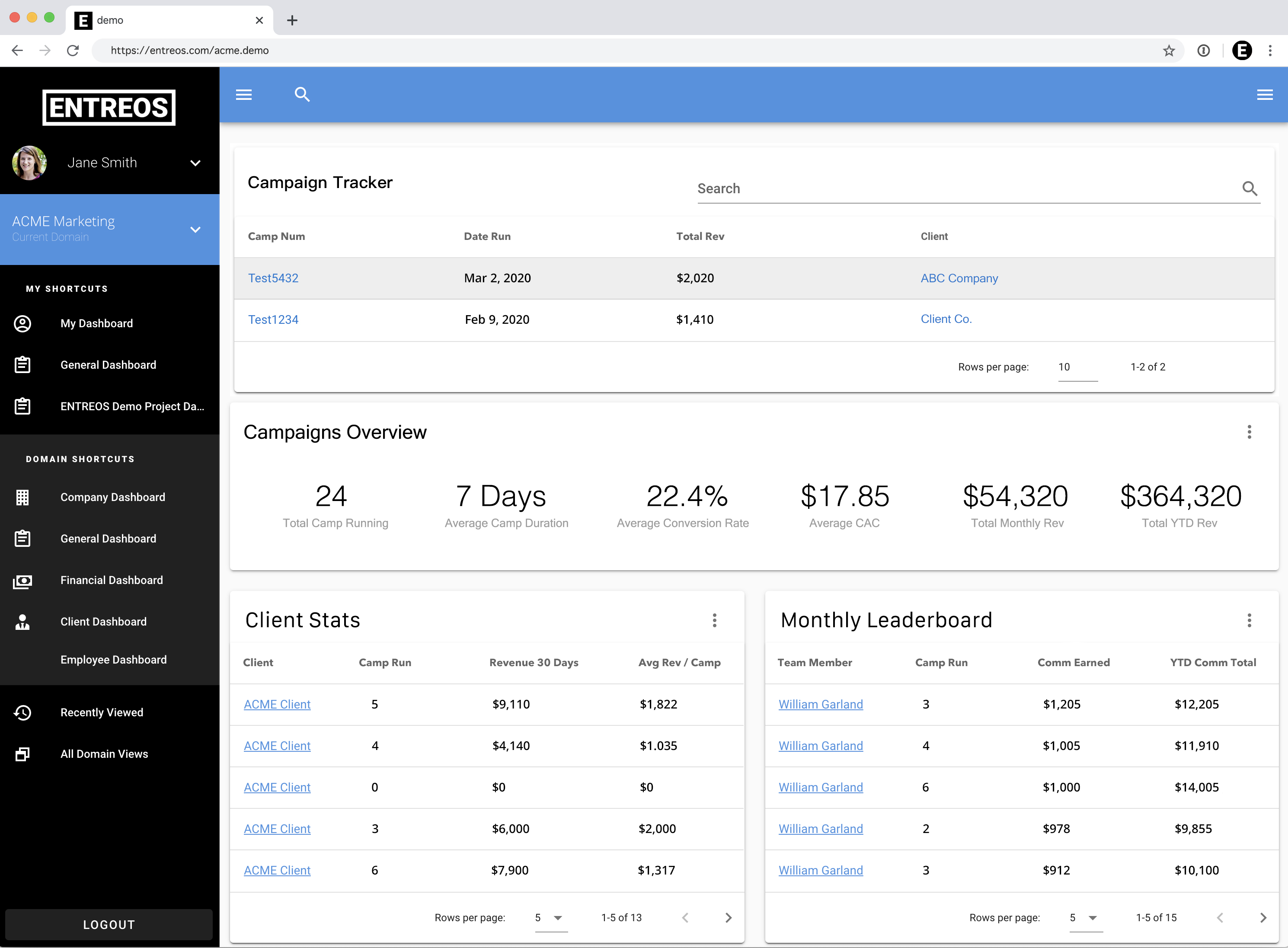
Task: Bookmark page with the star icon
Action: coord(1169,51)
